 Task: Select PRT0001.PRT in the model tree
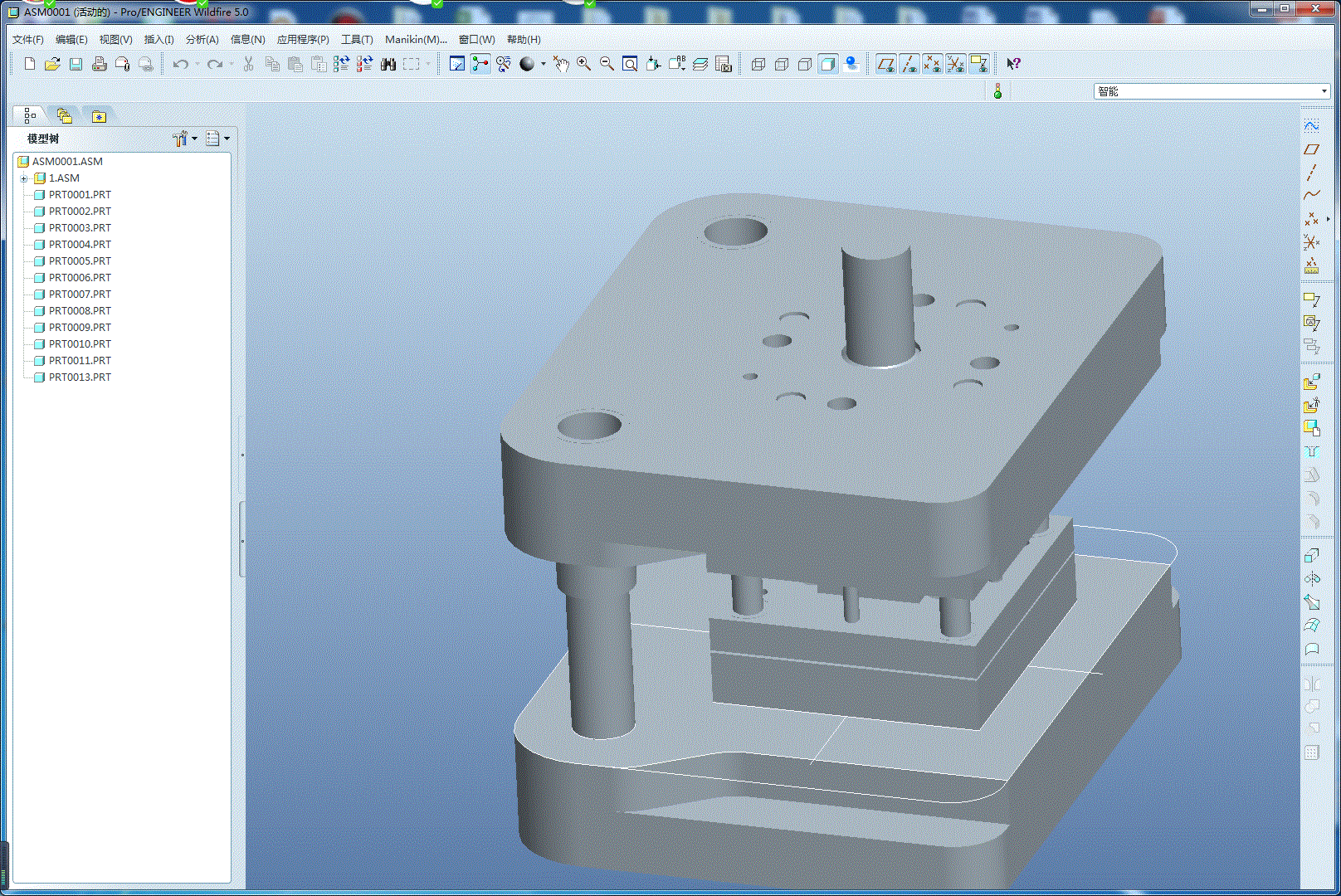coord(80,195)
